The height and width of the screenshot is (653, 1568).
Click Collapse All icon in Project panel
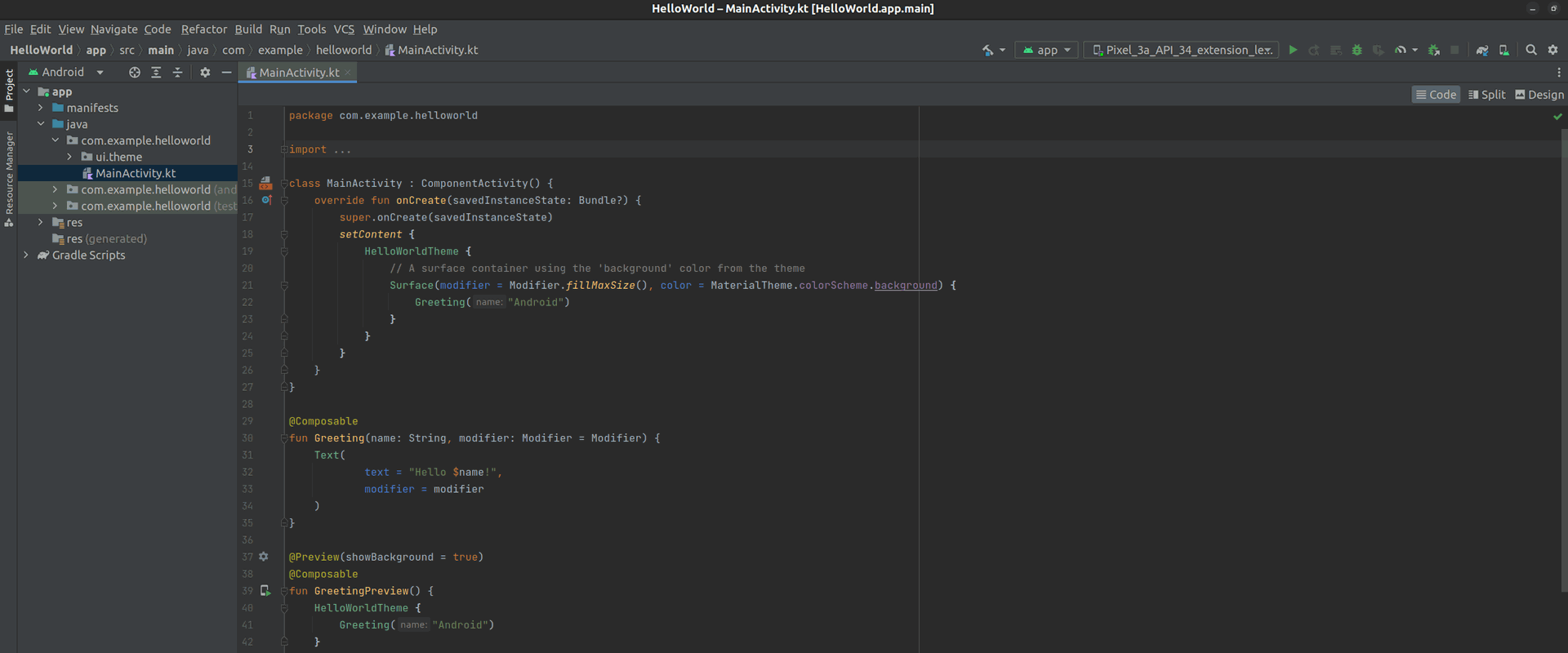(x=177, y=72)
